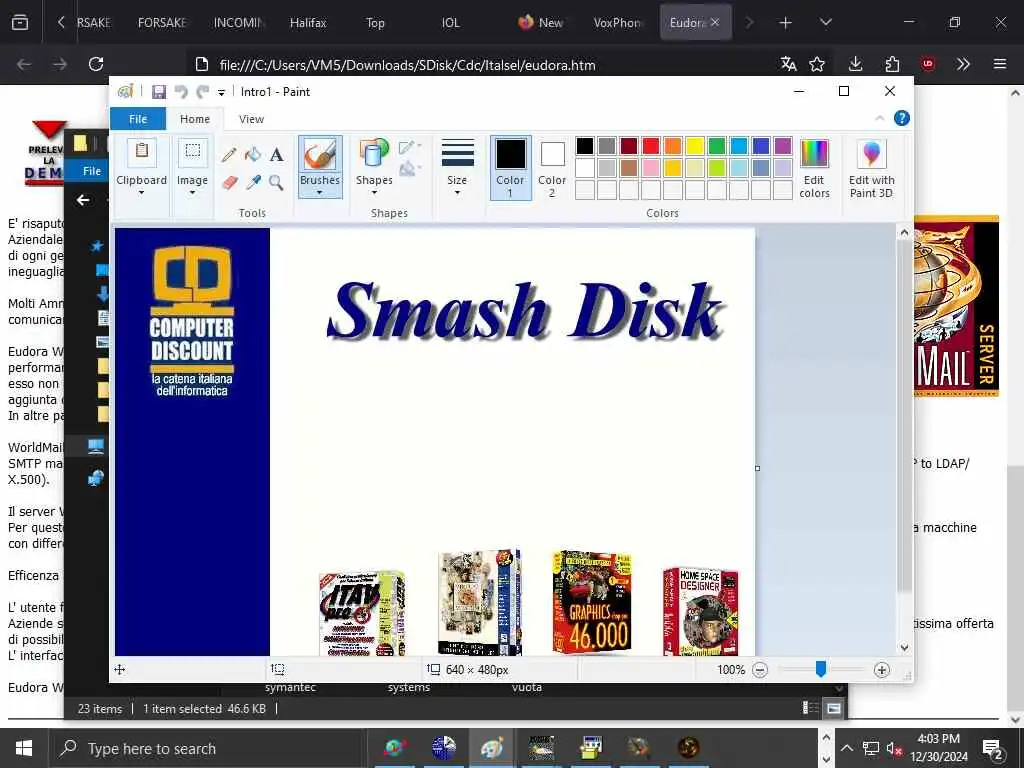Click the Windows taskbar search box
The height and width of the screenshot is (768, 1024).
click(206, 748)
